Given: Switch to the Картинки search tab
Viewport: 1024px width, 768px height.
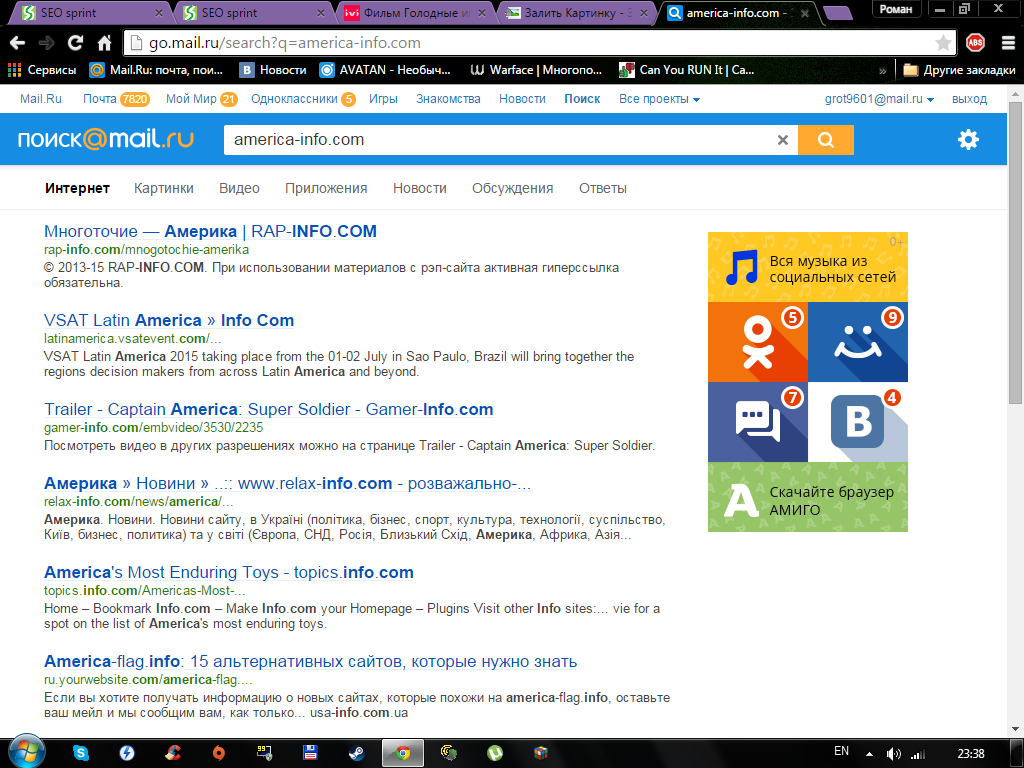Looking at the screenshot, I should (163, 189).
